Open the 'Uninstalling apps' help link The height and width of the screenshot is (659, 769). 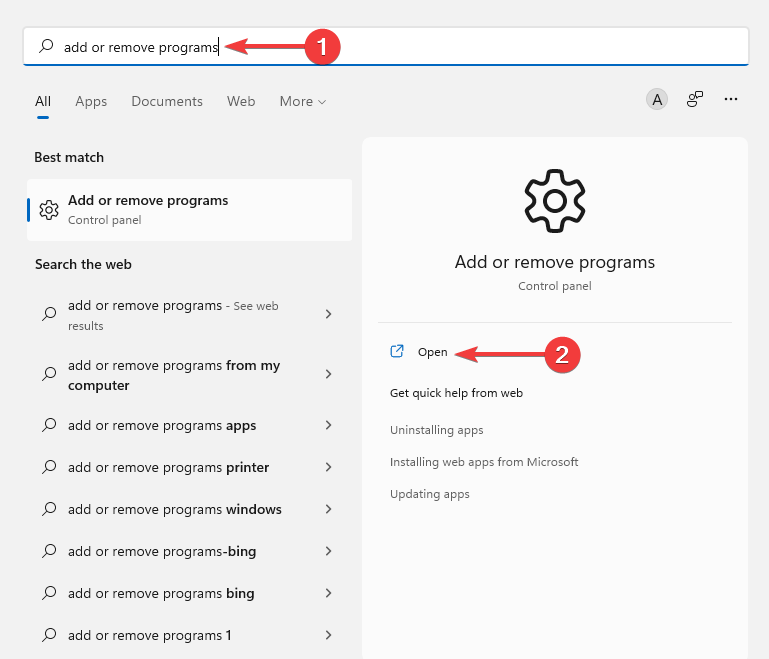coord(436,430)
